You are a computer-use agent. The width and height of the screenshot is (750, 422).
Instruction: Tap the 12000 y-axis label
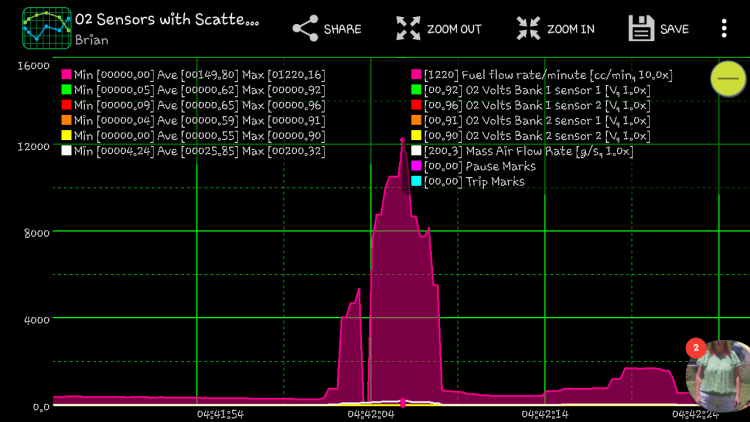click(x=33, y=146)
